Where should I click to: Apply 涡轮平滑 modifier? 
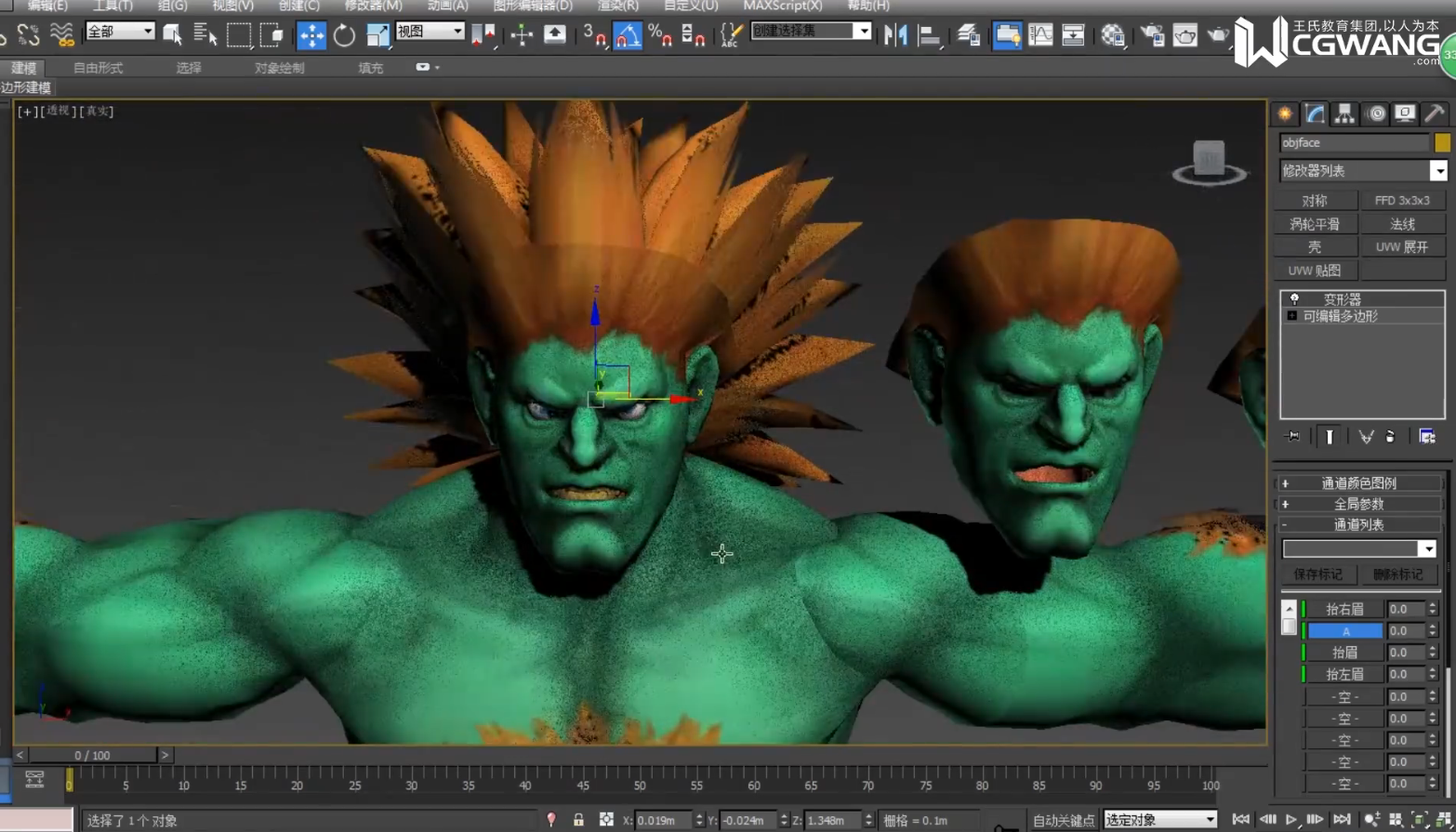1315,224
